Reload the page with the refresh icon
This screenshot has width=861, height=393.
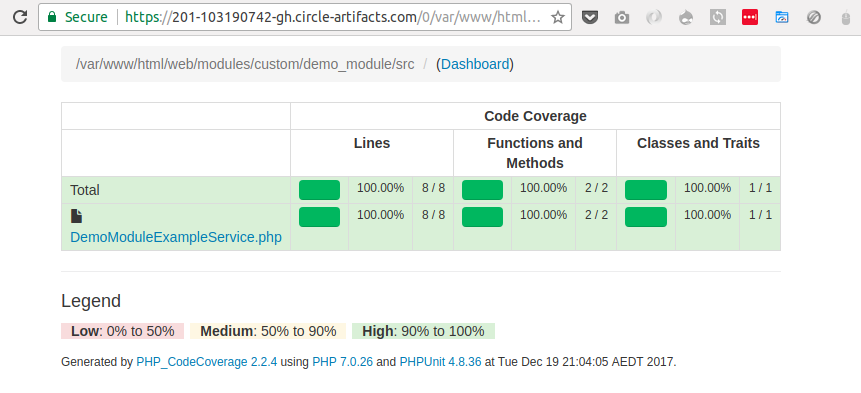click(x=20, y=18)
